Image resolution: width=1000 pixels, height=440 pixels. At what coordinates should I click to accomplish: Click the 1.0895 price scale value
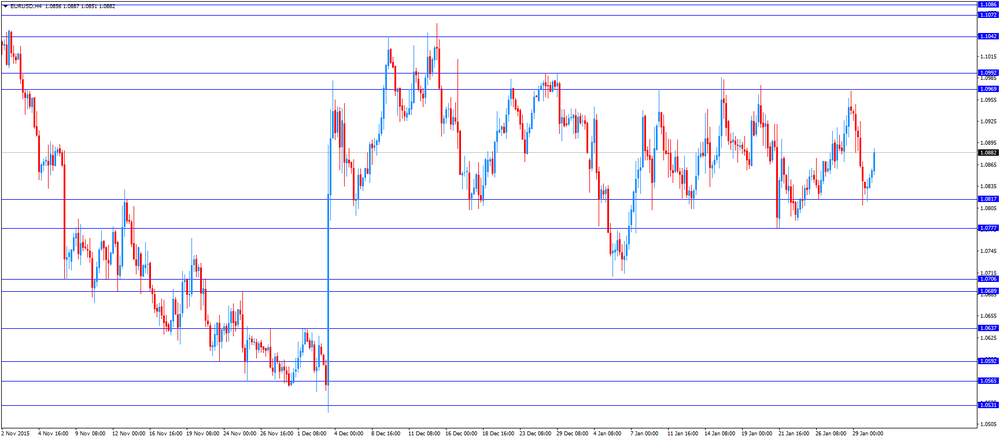(989, 143)
